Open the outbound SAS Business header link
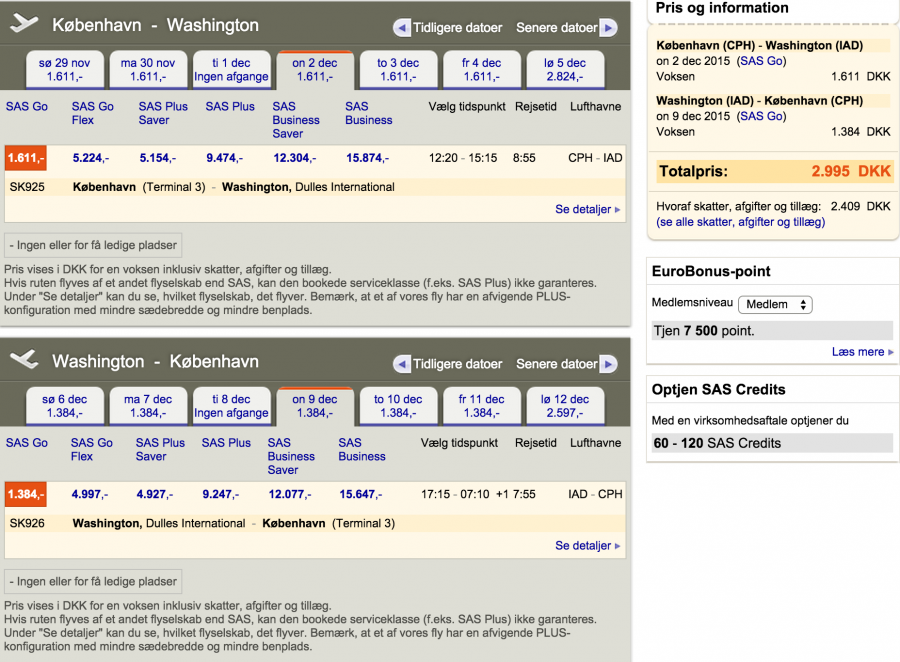Image resolution: width=900 pixels, height=662 pixels. [368, 113]
